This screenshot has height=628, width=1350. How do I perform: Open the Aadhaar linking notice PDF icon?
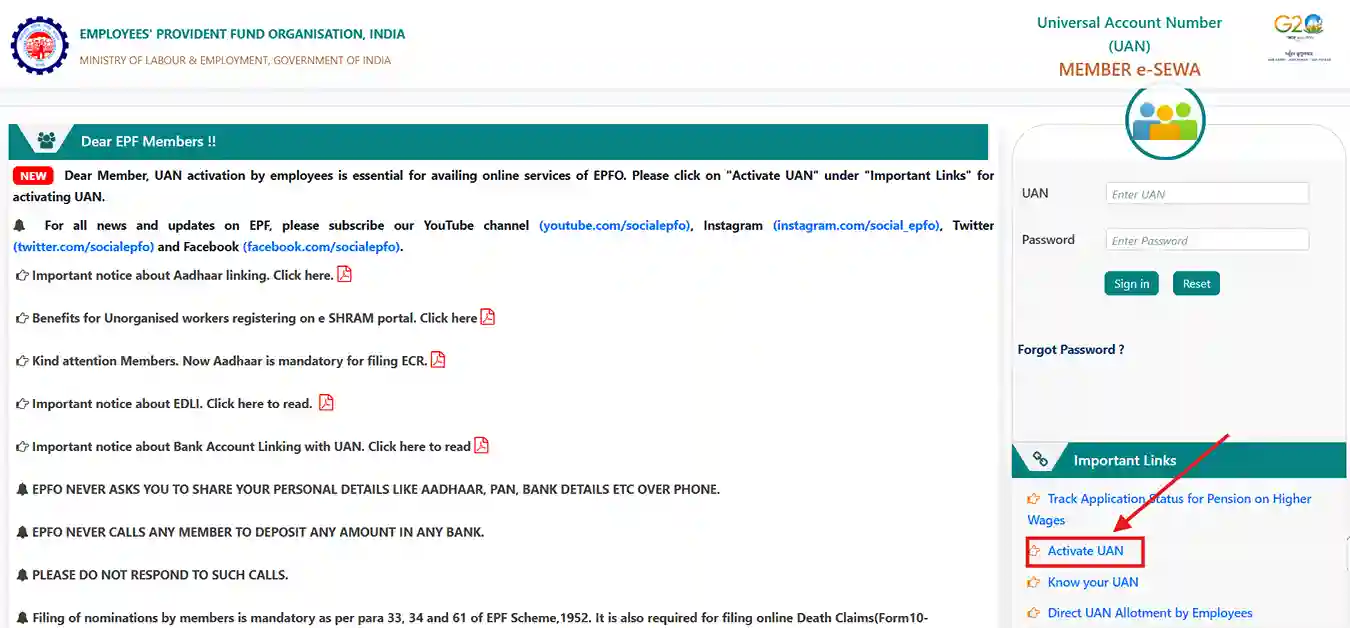click(x=344, y=274)
